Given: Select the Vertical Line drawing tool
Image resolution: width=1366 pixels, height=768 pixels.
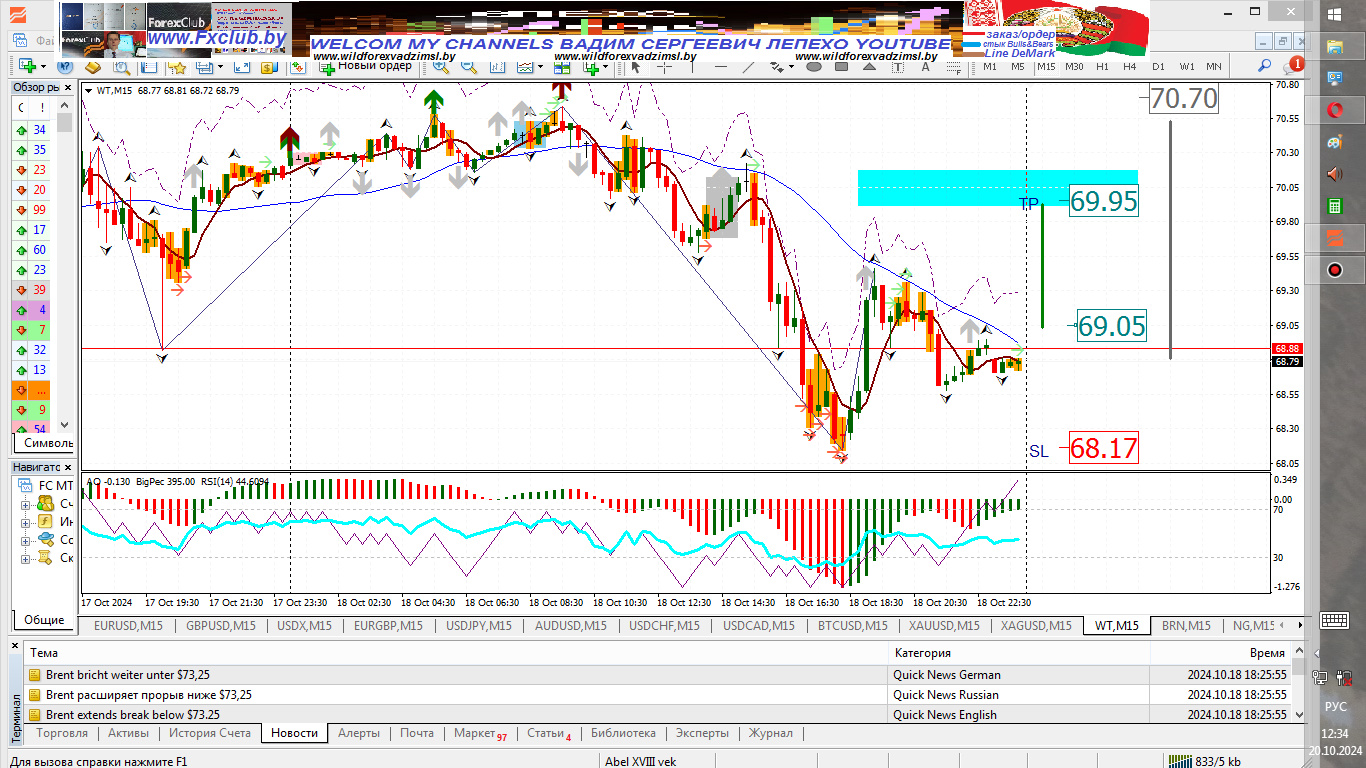Looking at the screenshot, I should pyautogui.click(x=692, y=67).
